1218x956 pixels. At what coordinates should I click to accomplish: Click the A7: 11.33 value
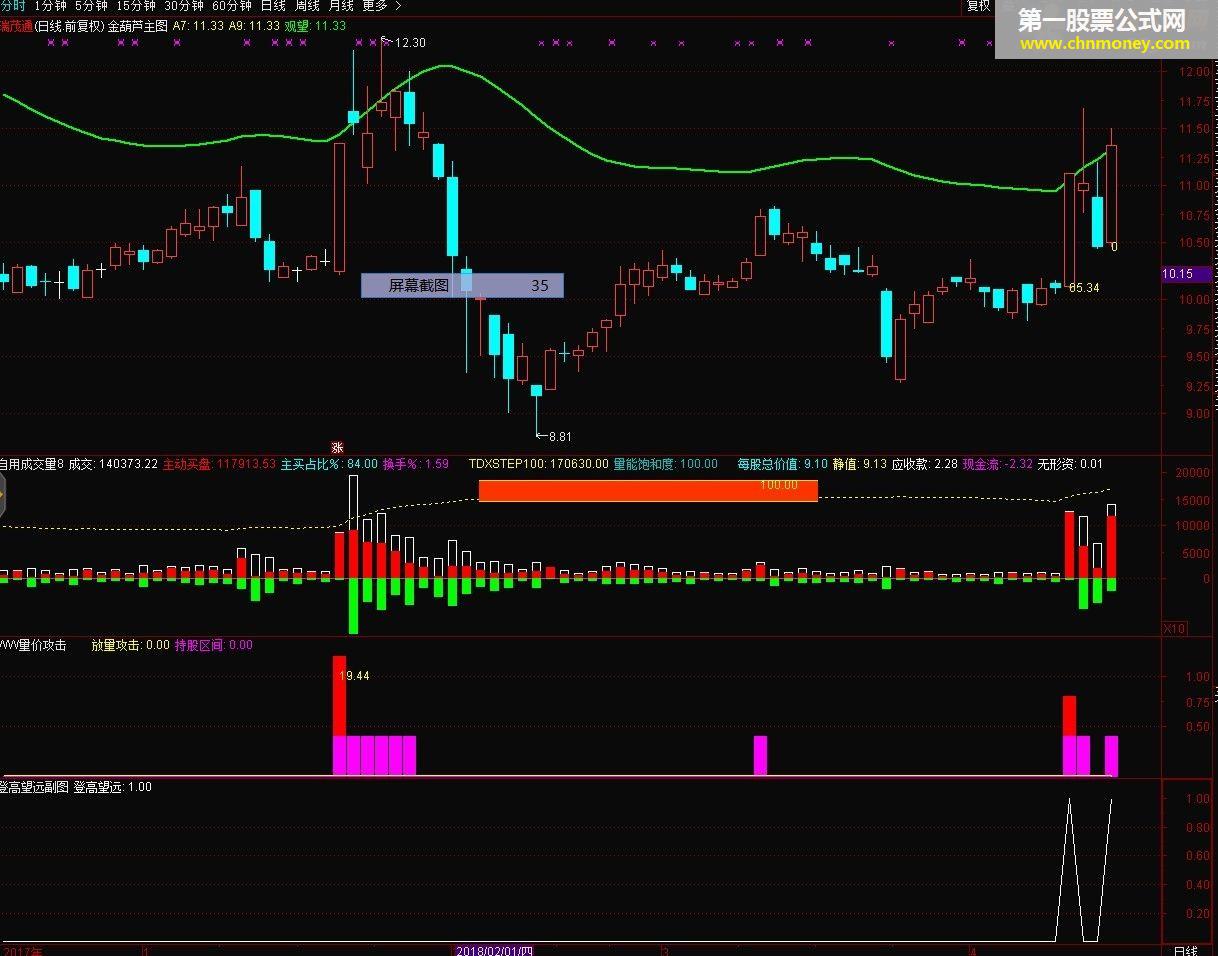[x=198, y=26]
